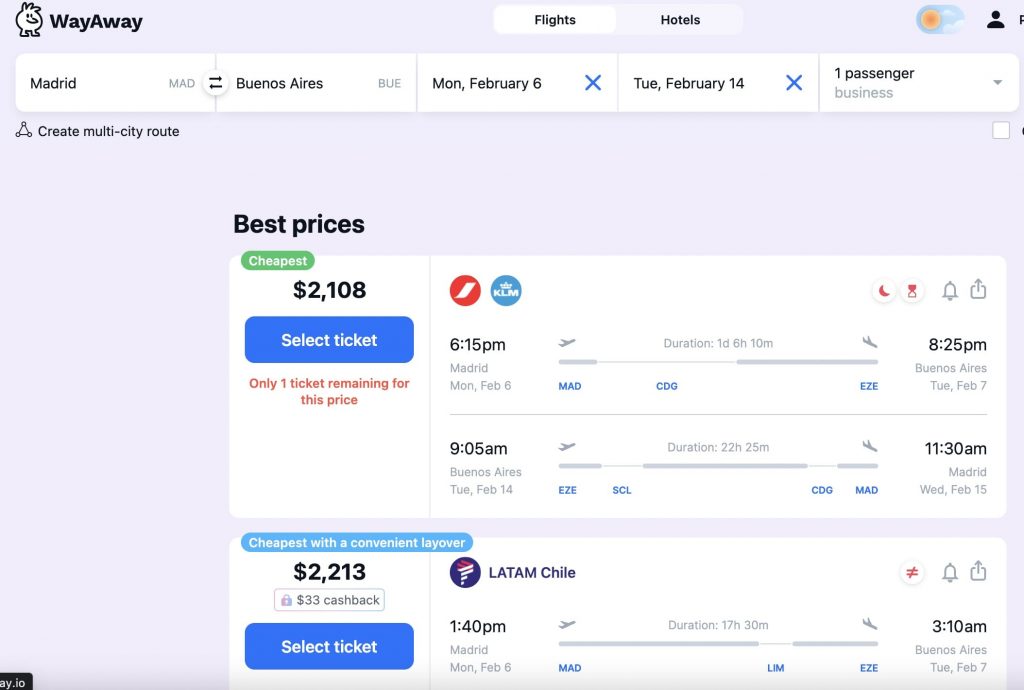Click the Cheapest with a convenient layover label
Viewport: 1024px width, 690px height.
point(357,542)
